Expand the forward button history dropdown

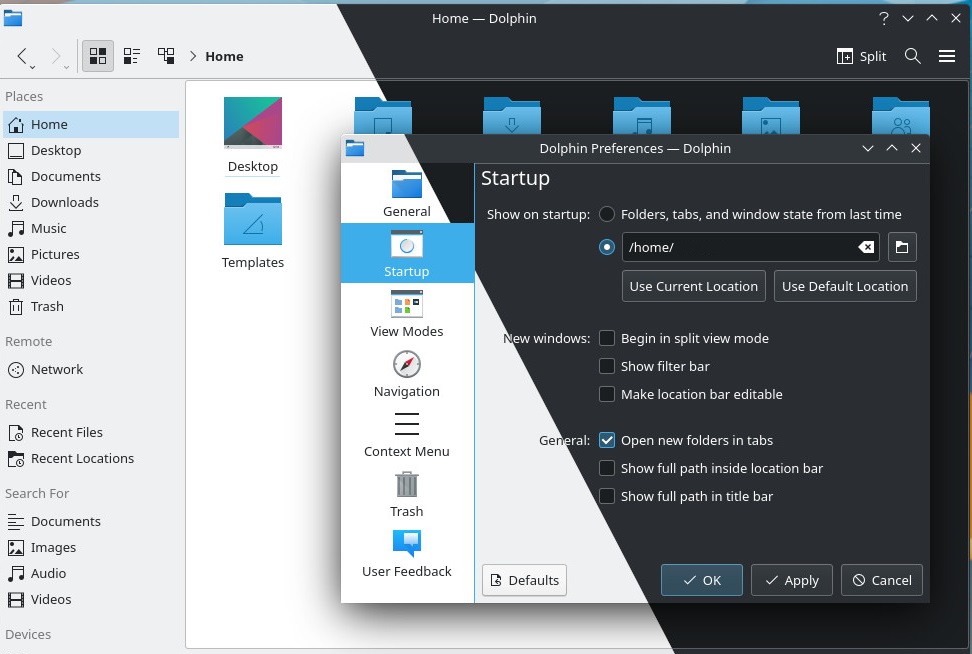tap(66, 66)
